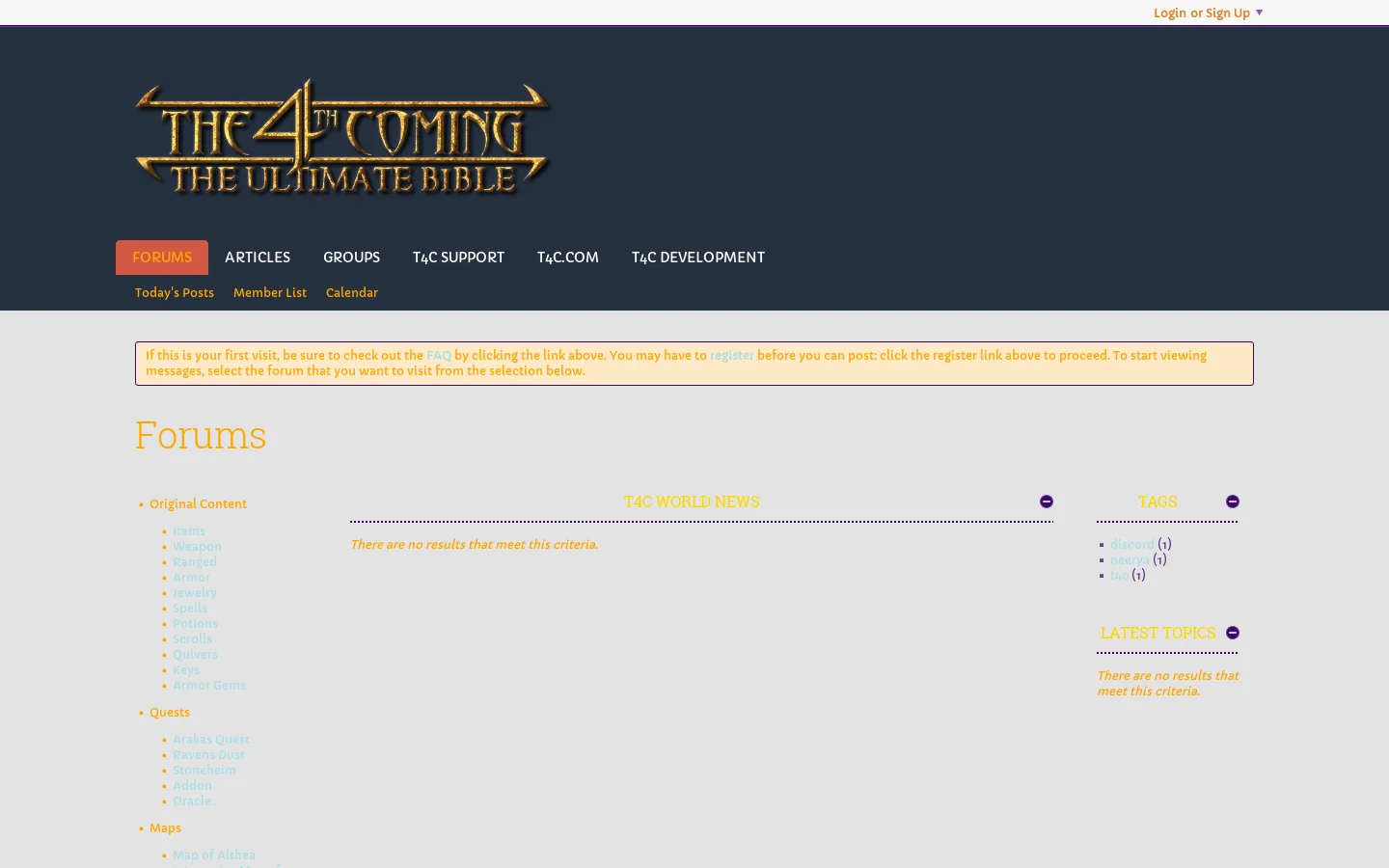The image size is (1389, 868).
Task: Open the Addon forum
Action: (192, 785)
